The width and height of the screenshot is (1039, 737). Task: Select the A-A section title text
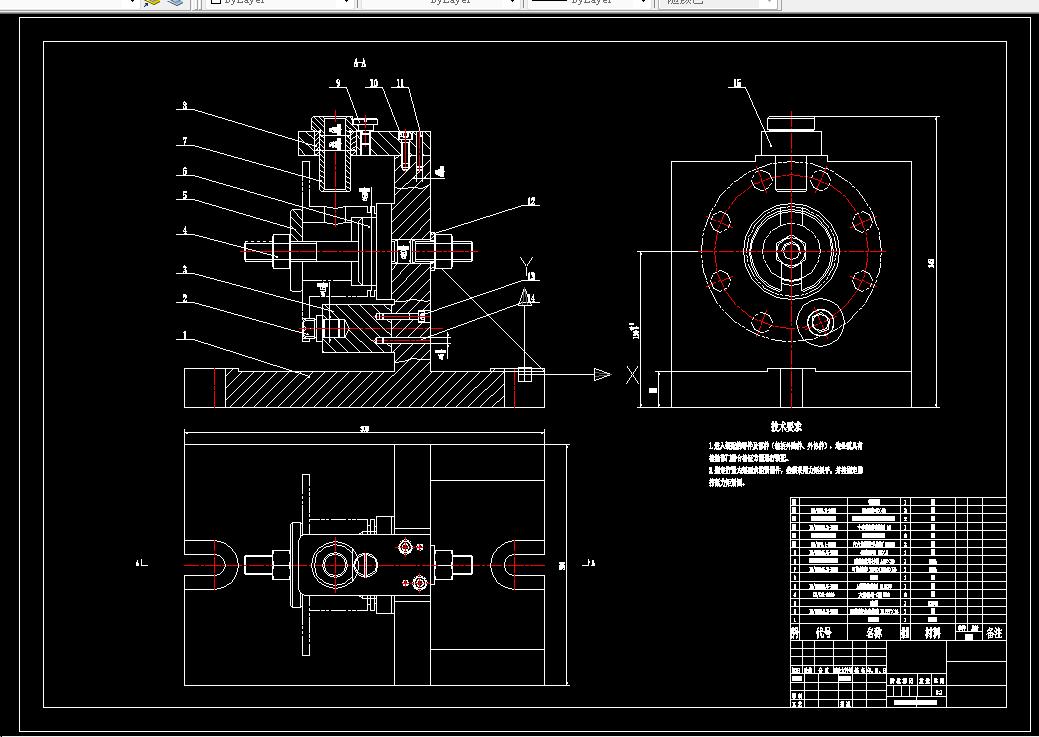pyautogui.click(x=360, y=64)
